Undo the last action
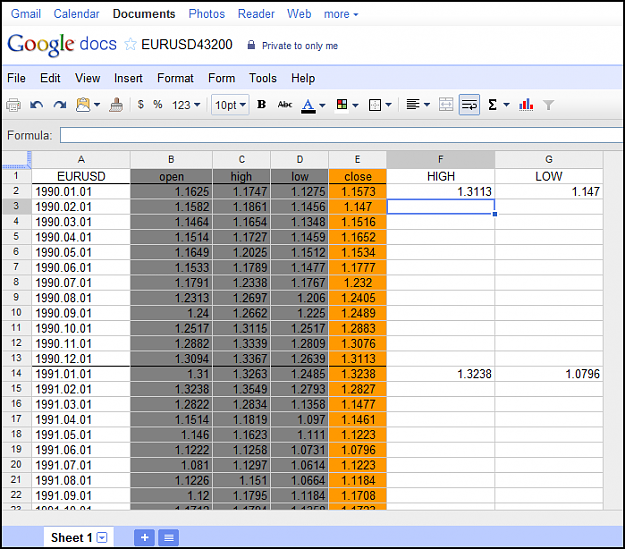This screenshot has height=549, width=625. pyautogui.click(x=37, y=105)
